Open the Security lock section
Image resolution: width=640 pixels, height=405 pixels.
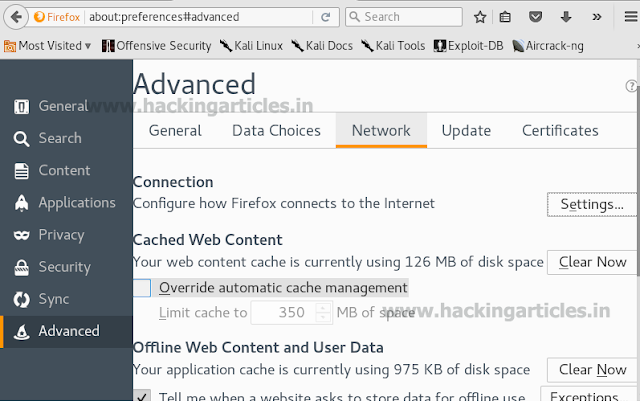click(21, 267)
